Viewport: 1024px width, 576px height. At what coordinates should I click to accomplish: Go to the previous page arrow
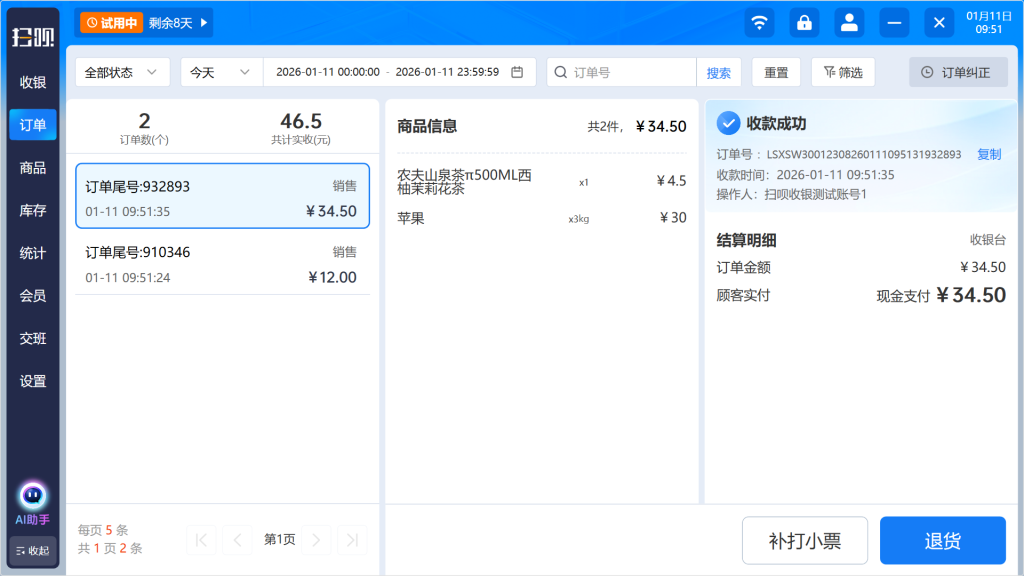[x=237, y=540]
